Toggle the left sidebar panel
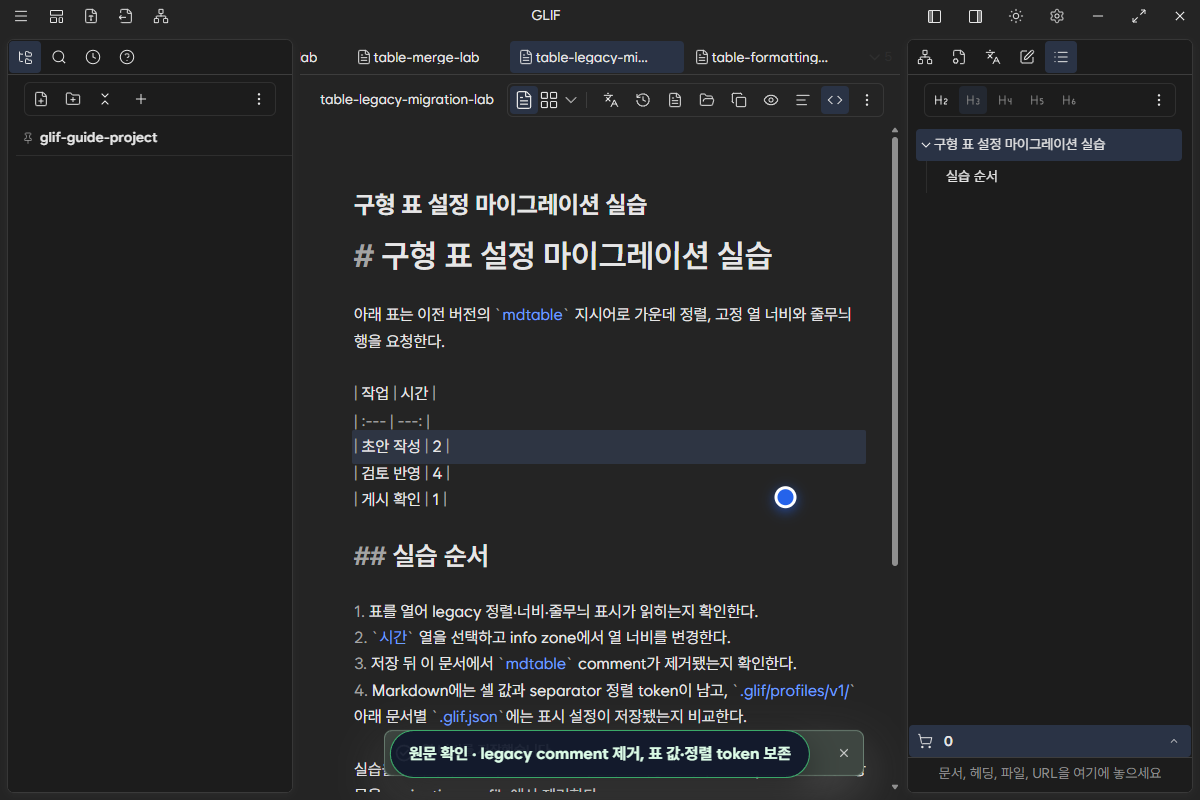The image size is (1200, 800). coord(934,16)
